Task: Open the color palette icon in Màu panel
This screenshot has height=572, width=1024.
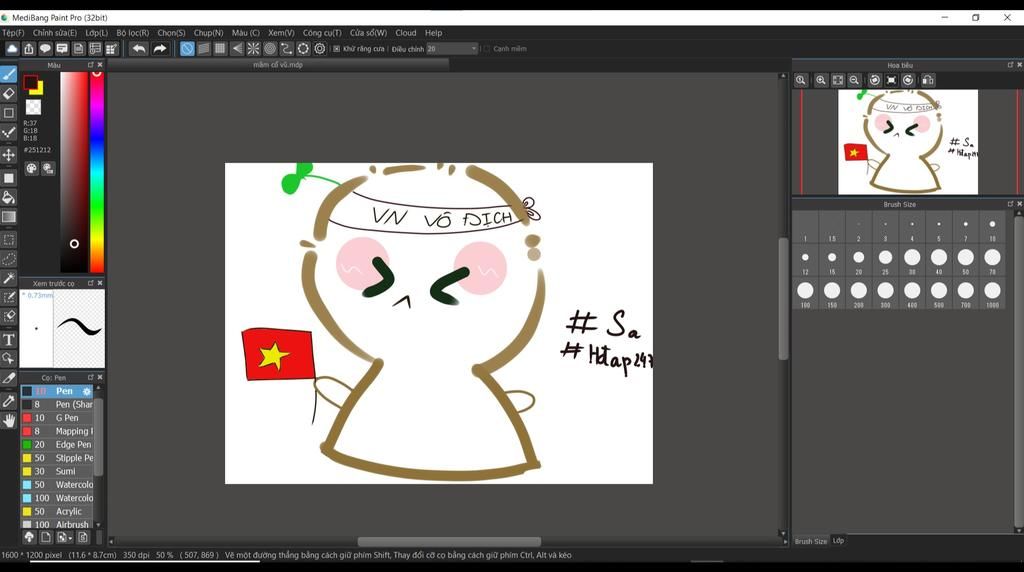Action: coord(31,168)
